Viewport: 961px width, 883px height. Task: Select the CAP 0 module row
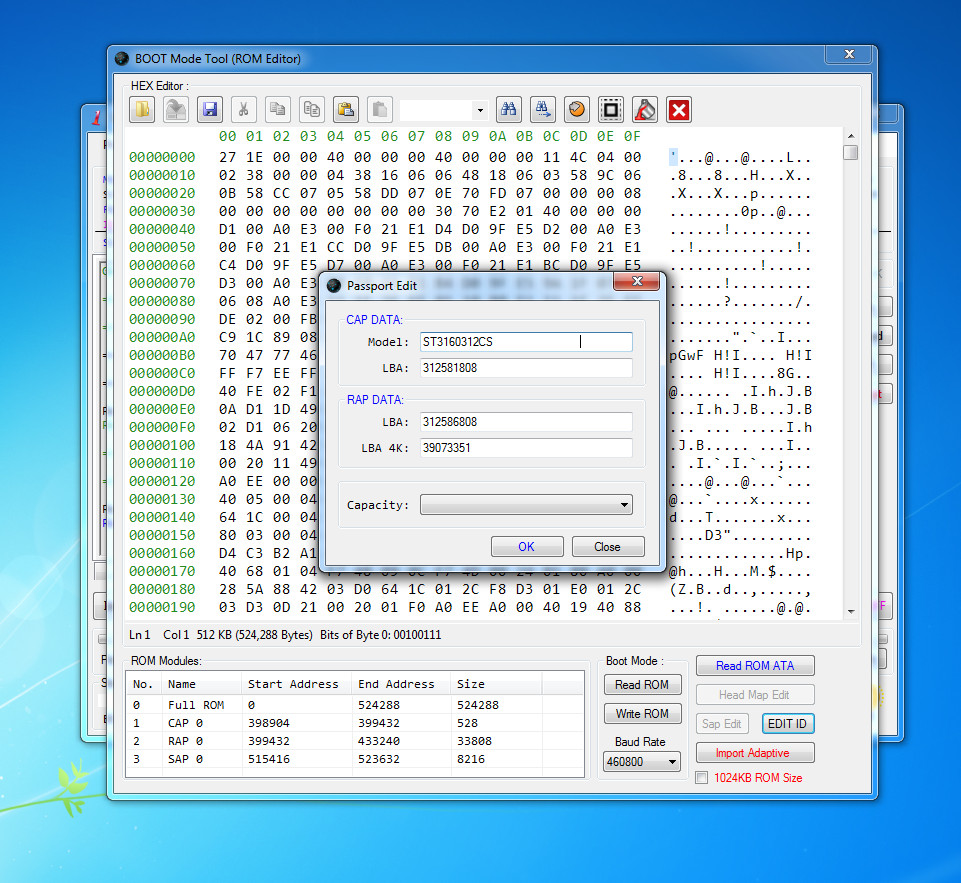point(354,723)
